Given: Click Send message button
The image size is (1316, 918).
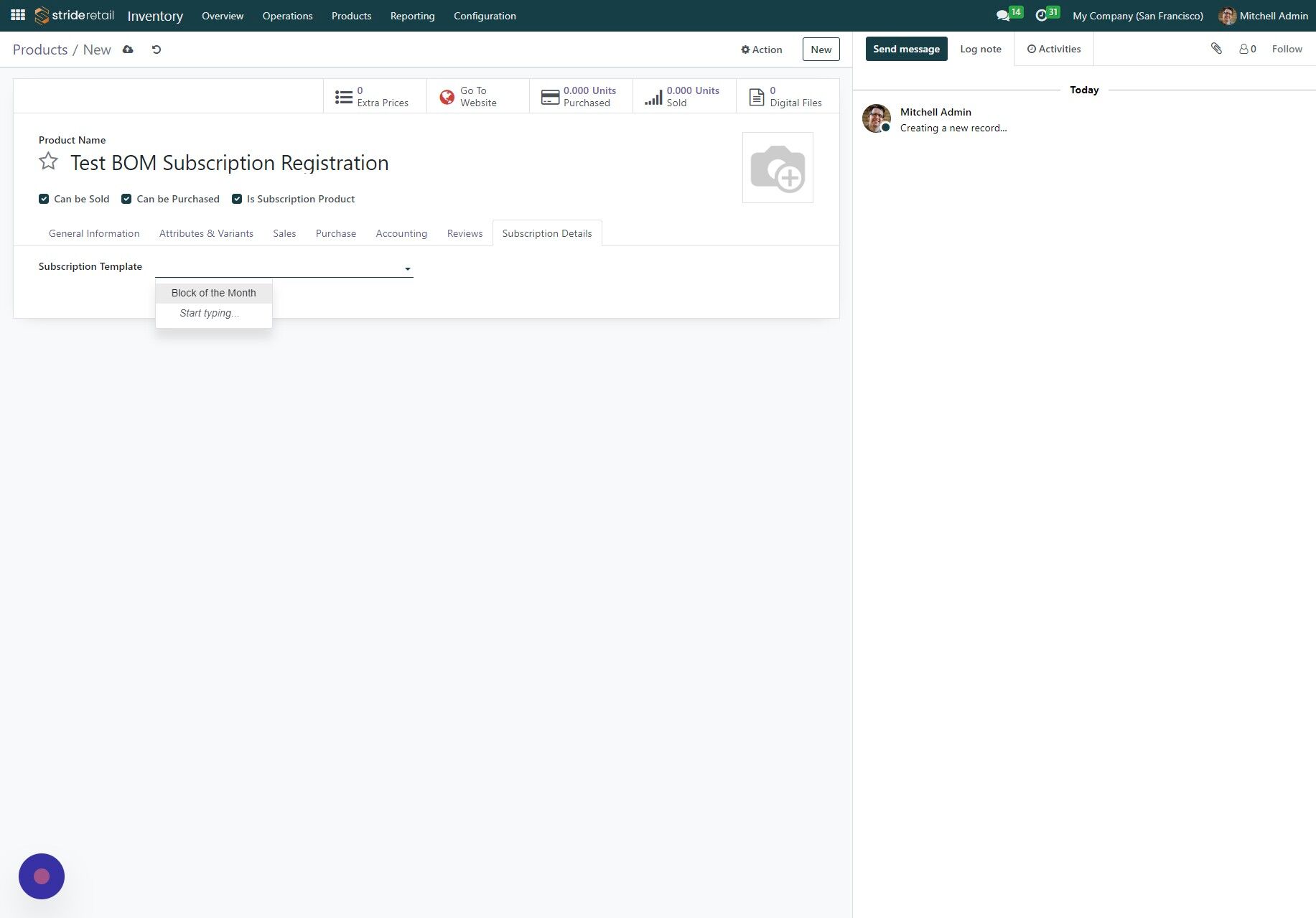Looking at the screenshot, I should click(x=906, y=49).
